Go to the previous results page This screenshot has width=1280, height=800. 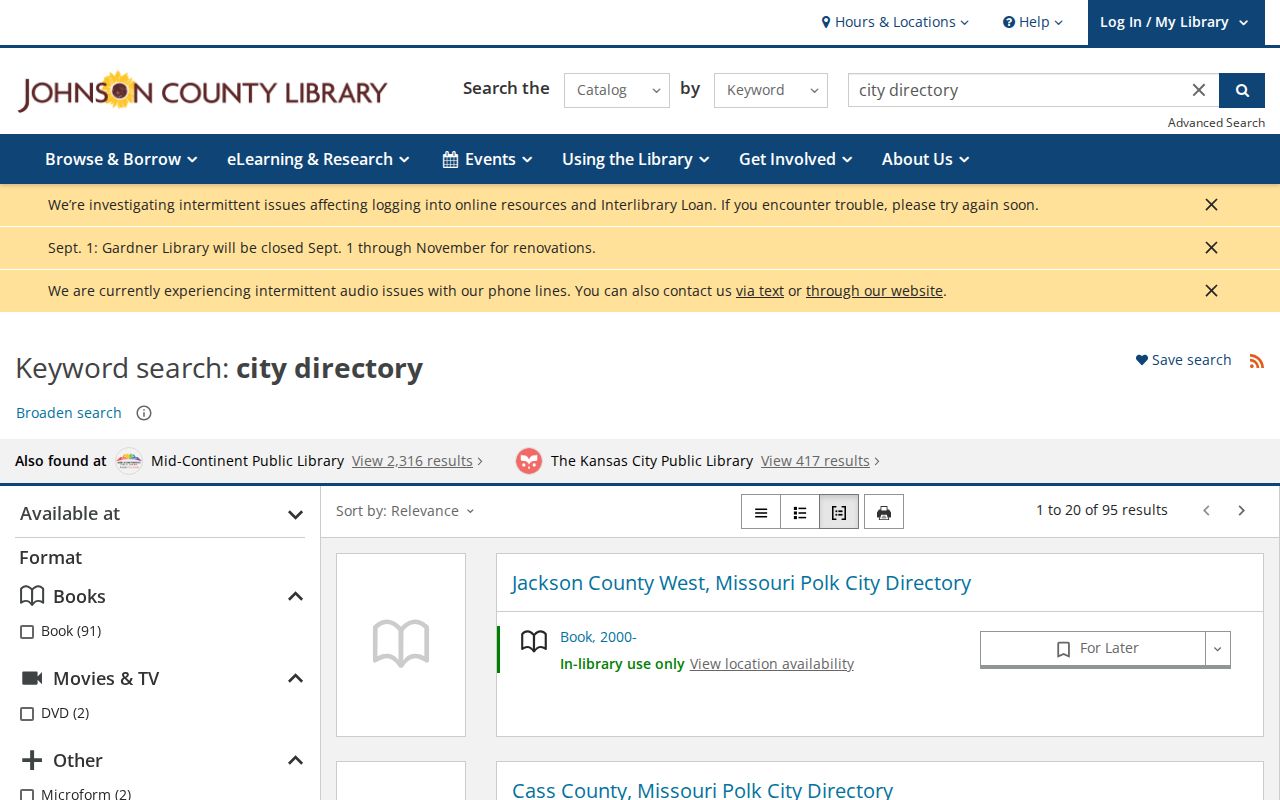1207,511
